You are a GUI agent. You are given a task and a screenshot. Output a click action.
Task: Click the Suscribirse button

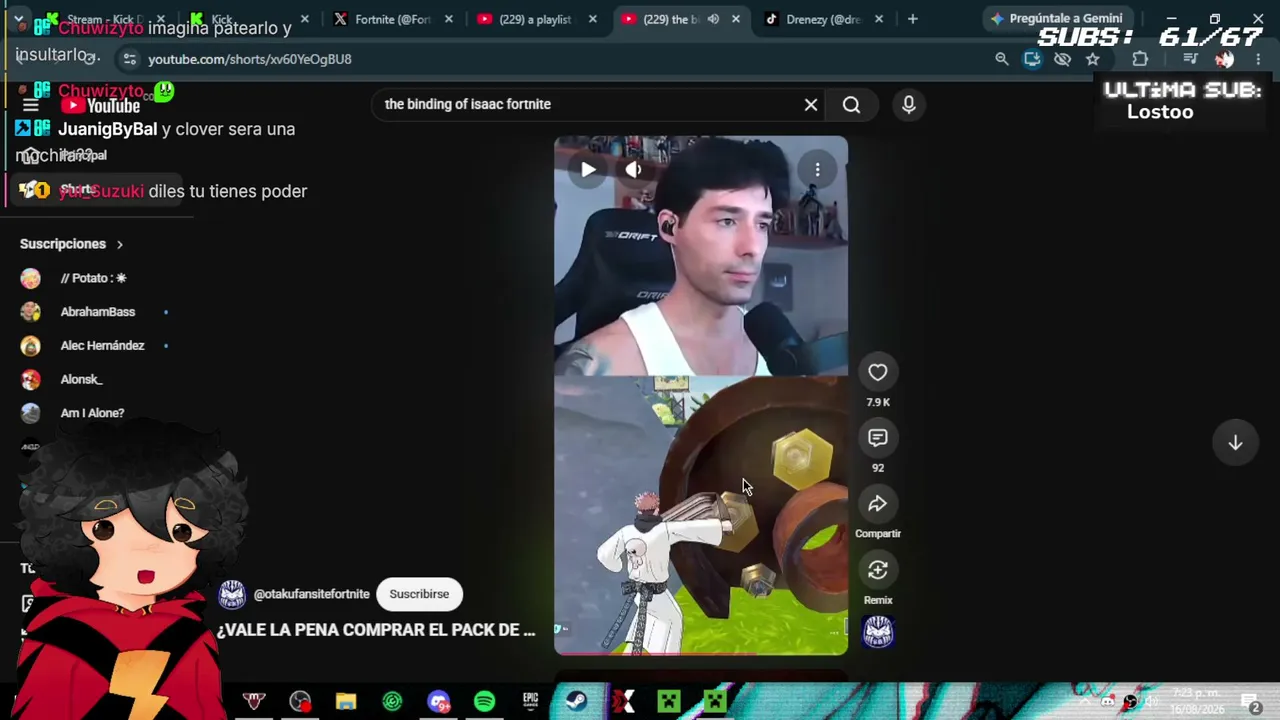[x=419, y=594]
